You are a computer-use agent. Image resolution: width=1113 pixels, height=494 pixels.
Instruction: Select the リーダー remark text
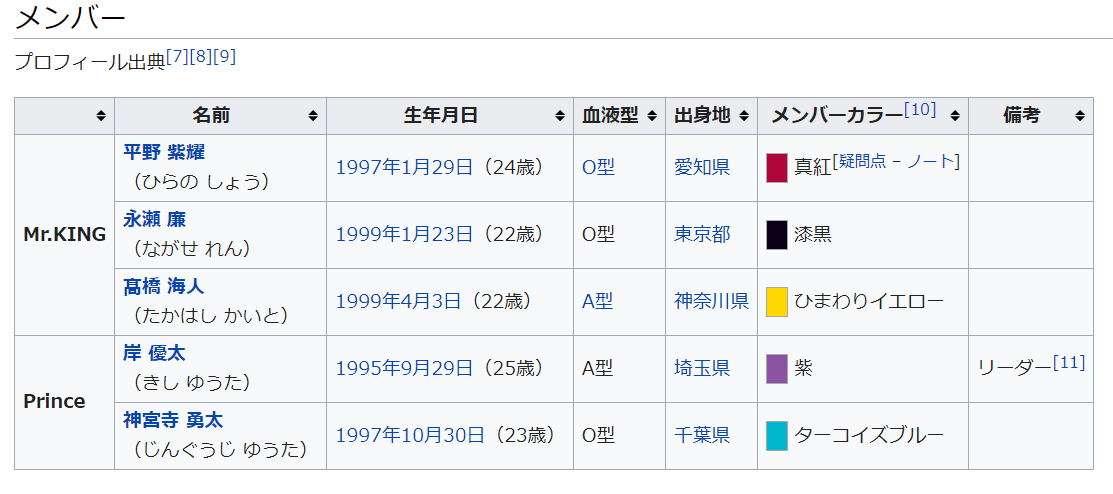[x=1014, y=368]
